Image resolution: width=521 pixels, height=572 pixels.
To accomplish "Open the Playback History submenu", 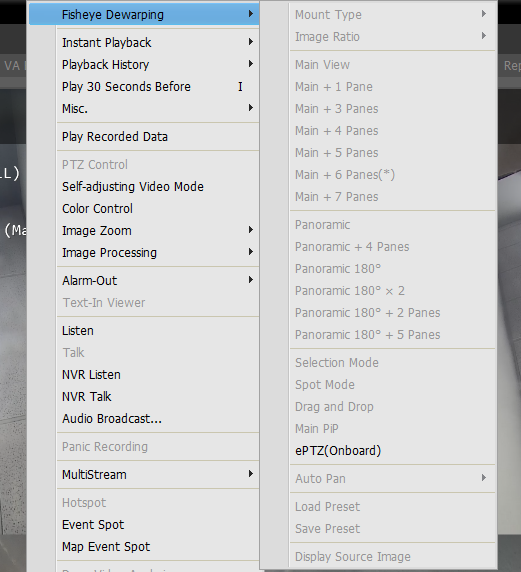I will 158,65.
